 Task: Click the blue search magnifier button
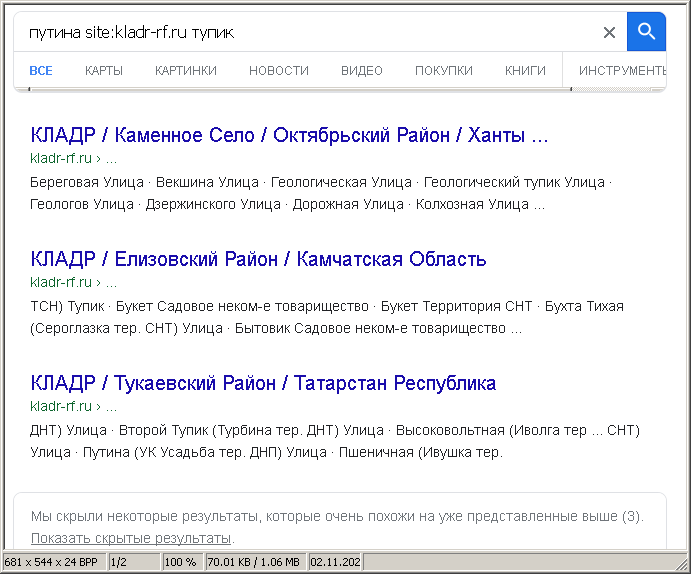(x=646, y=32)
